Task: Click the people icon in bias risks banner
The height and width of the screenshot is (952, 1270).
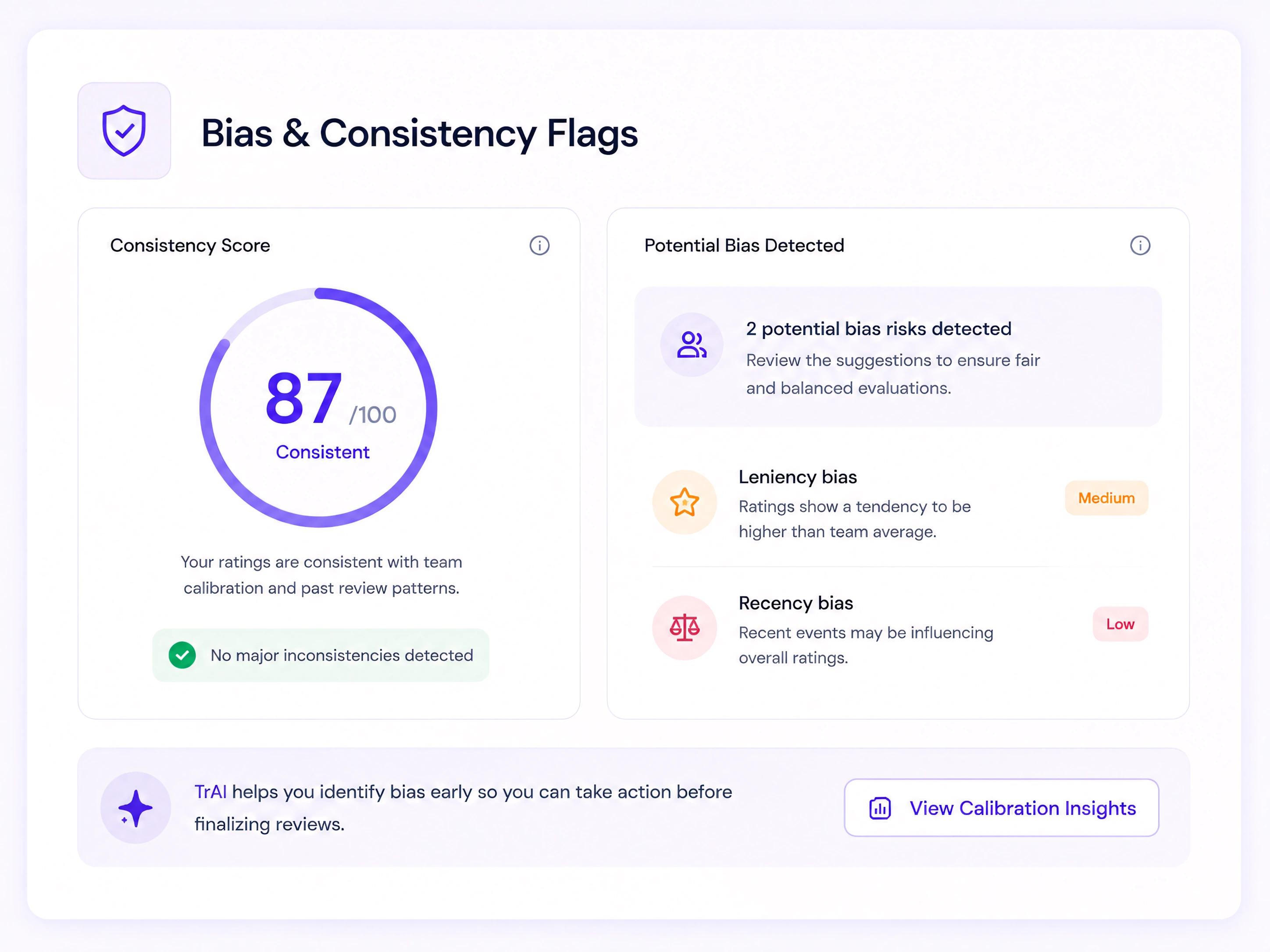Action: 691,345
